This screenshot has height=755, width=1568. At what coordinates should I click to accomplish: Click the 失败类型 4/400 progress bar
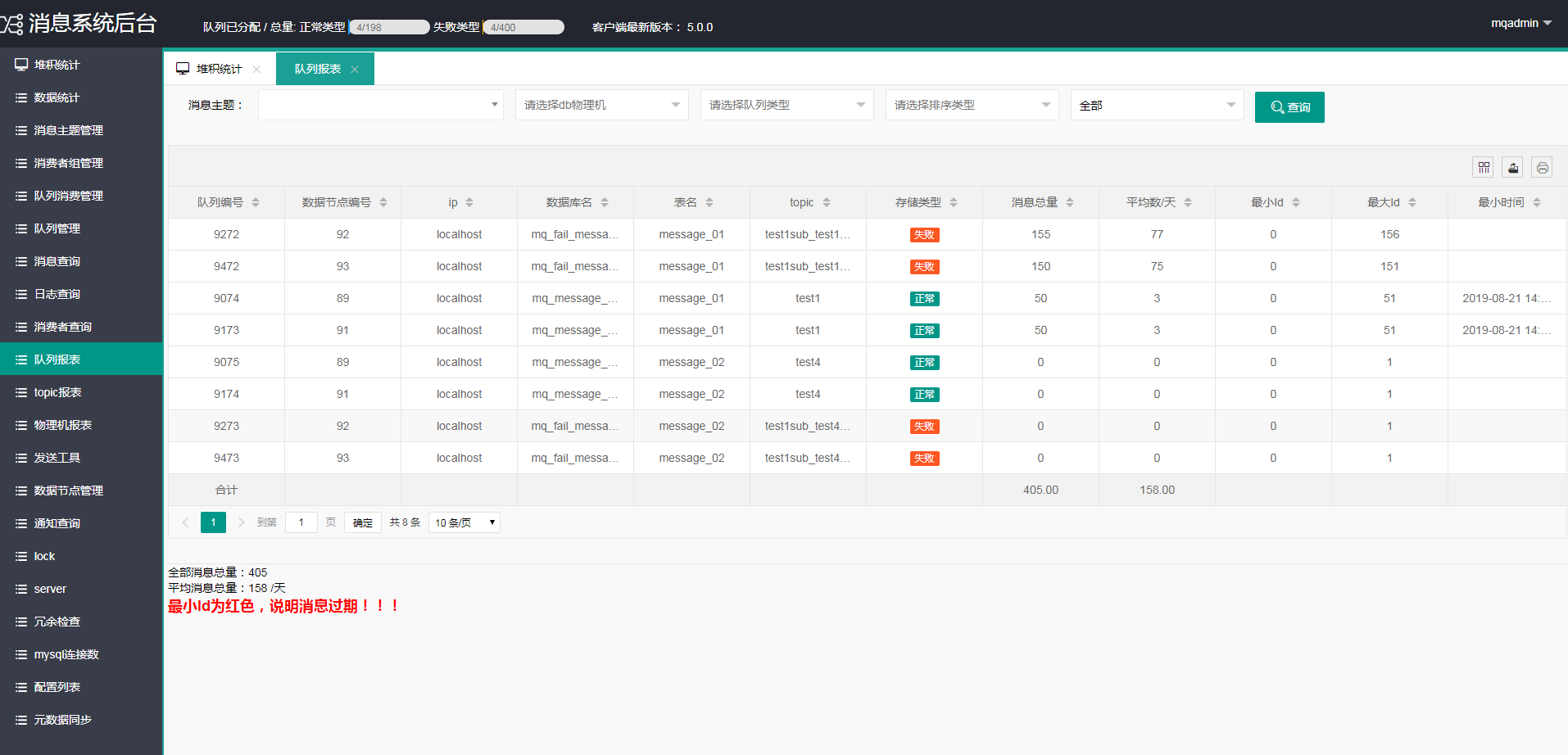(x=523, y=27)
